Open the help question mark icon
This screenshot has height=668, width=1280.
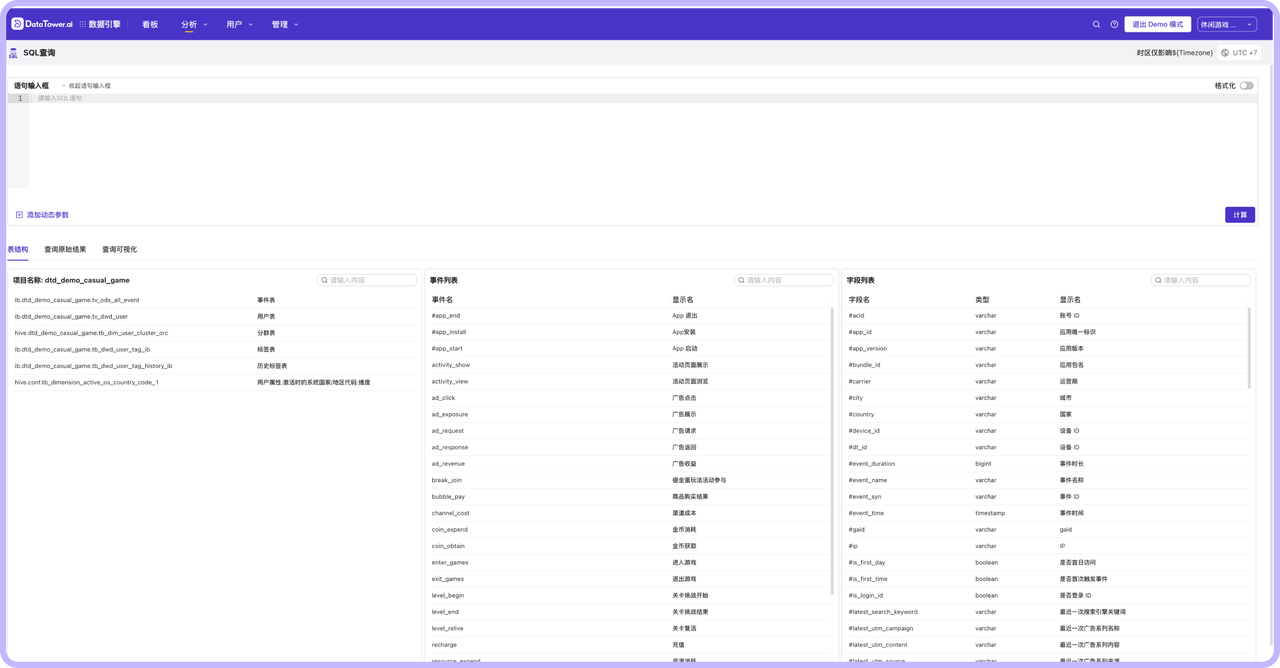point(1114,24)
